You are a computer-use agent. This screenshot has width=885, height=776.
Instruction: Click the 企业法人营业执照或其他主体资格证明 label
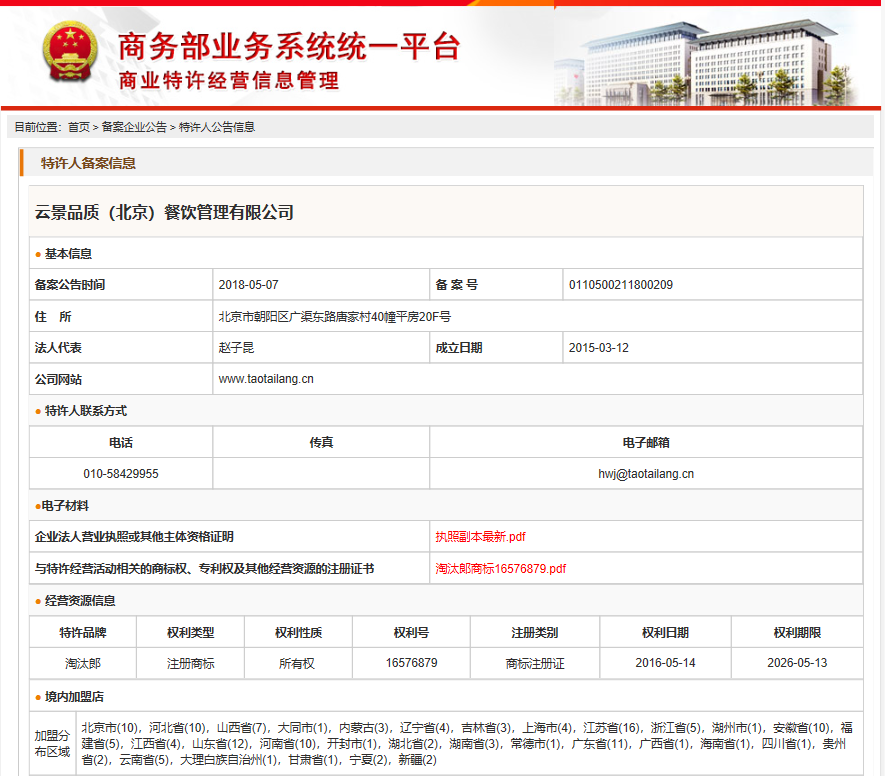pos(134,537)
